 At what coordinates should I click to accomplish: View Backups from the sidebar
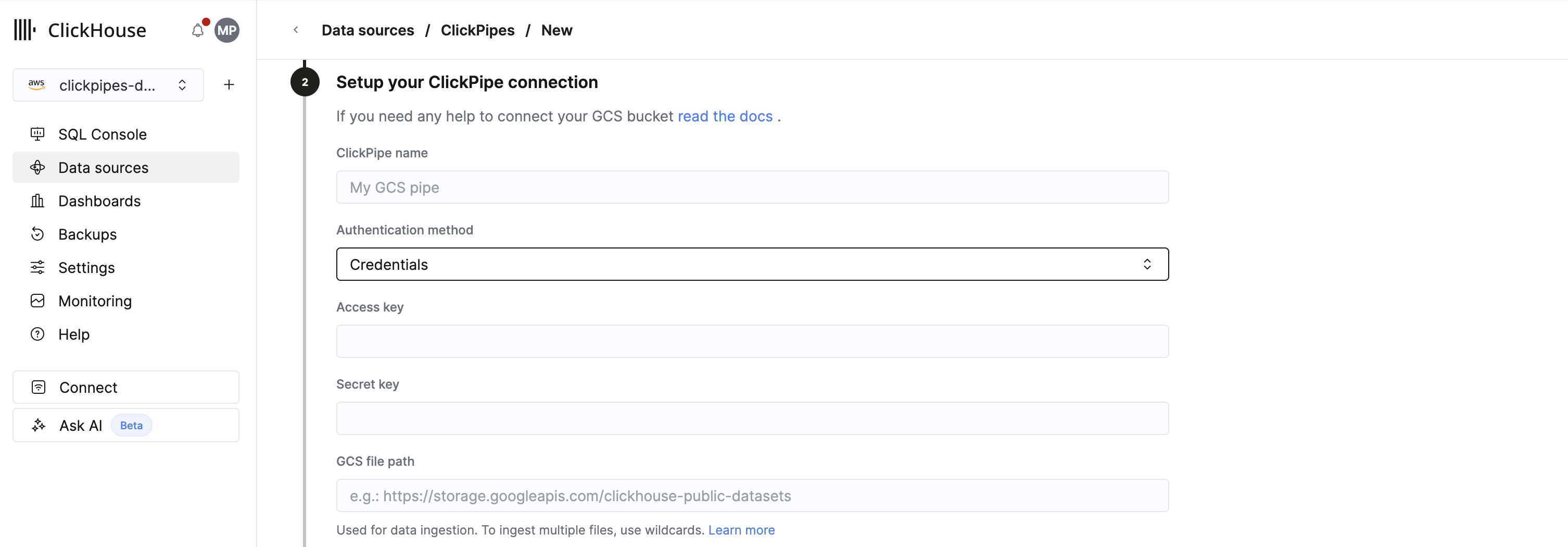click(x=87, y=234)
